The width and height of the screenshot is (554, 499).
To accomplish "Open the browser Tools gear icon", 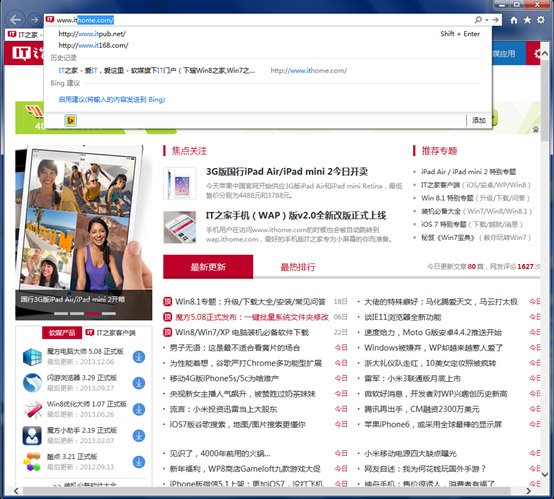I will point(541,20).
